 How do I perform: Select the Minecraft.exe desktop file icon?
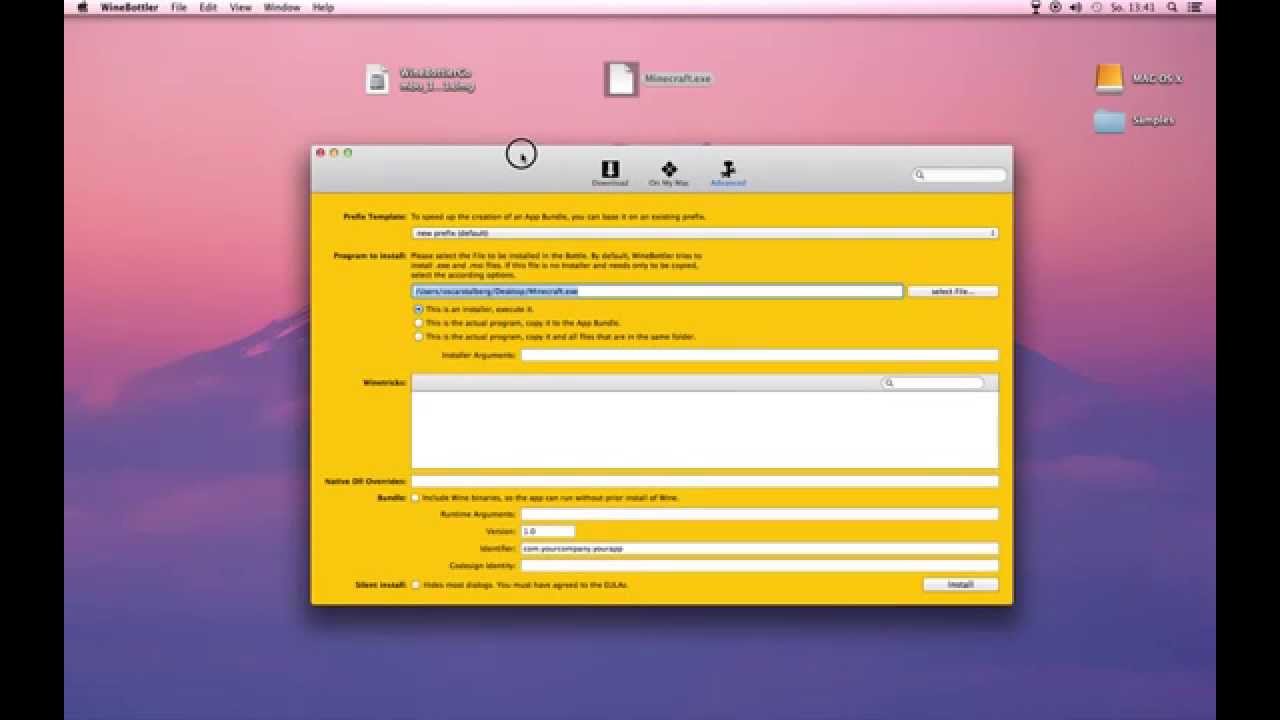(x=621, y=79)
